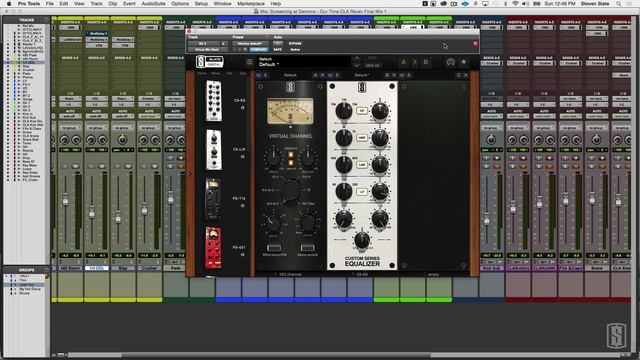Image resolution: width=640 pixels, height=360 pixels.
Task: Open the Crusher output selector on the mixer
Action: click(x=149, y=104)
